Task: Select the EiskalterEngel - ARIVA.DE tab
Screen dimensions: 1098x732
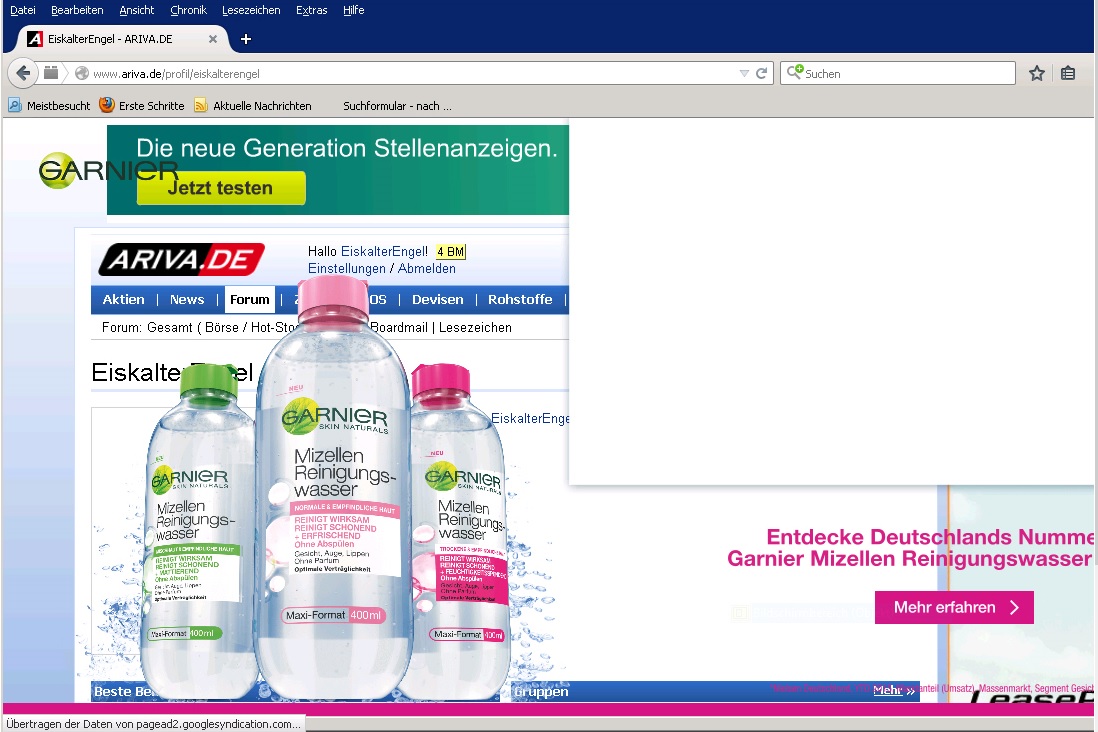Action: [122, 39]
